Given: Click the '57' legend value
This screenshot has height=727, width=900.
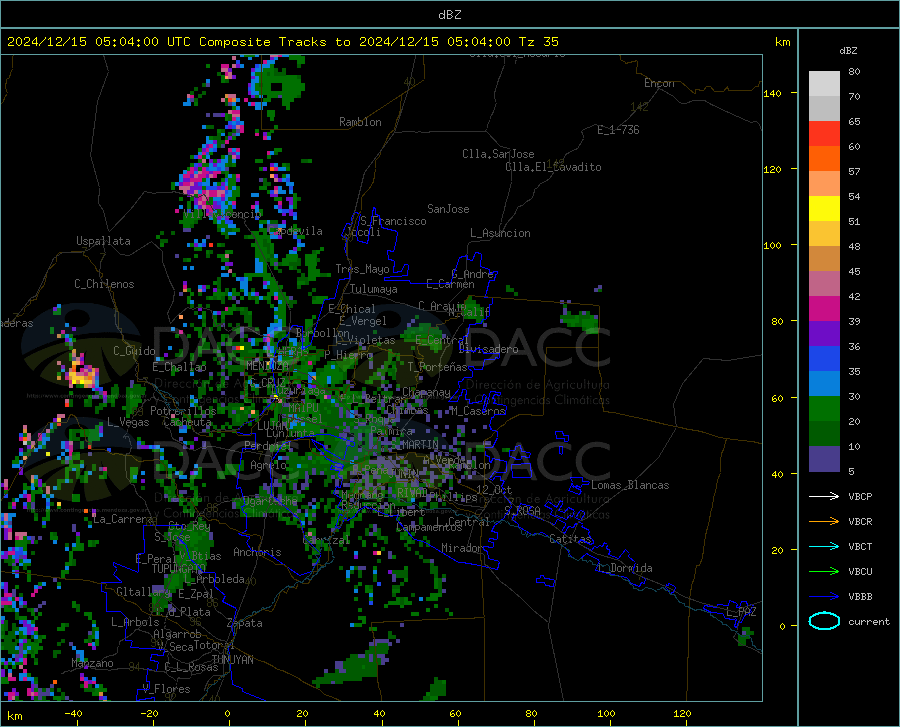Looking at the screenshot, I should [854, 172].
